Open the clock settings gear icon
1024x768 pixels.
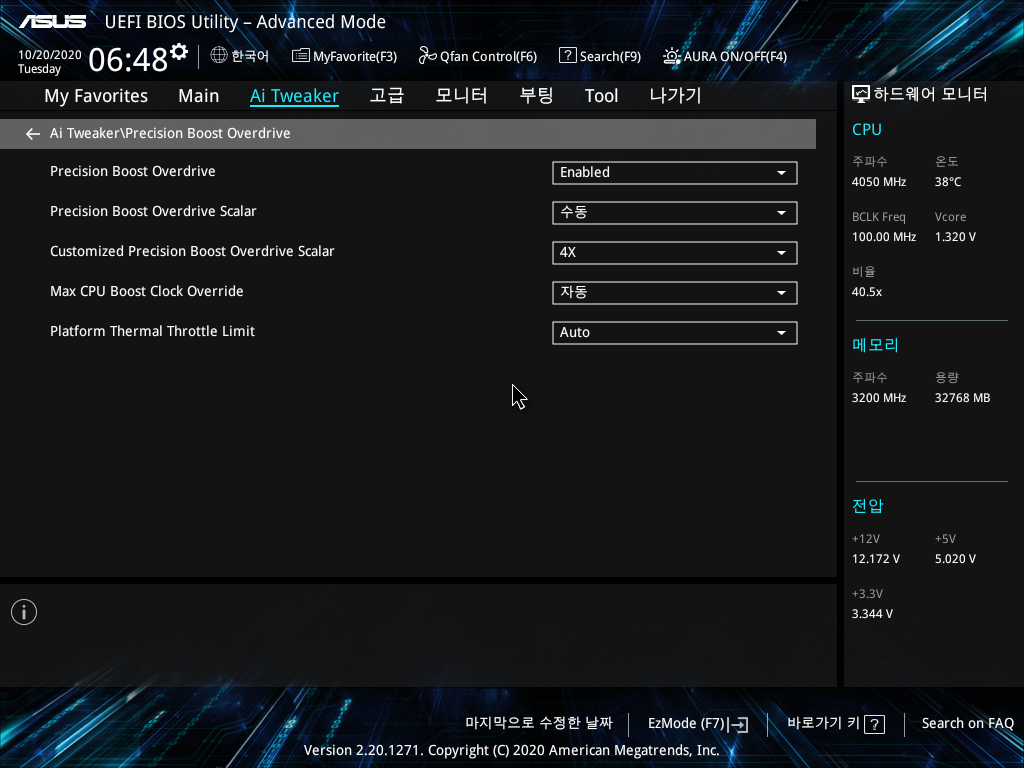click(179, 52)
